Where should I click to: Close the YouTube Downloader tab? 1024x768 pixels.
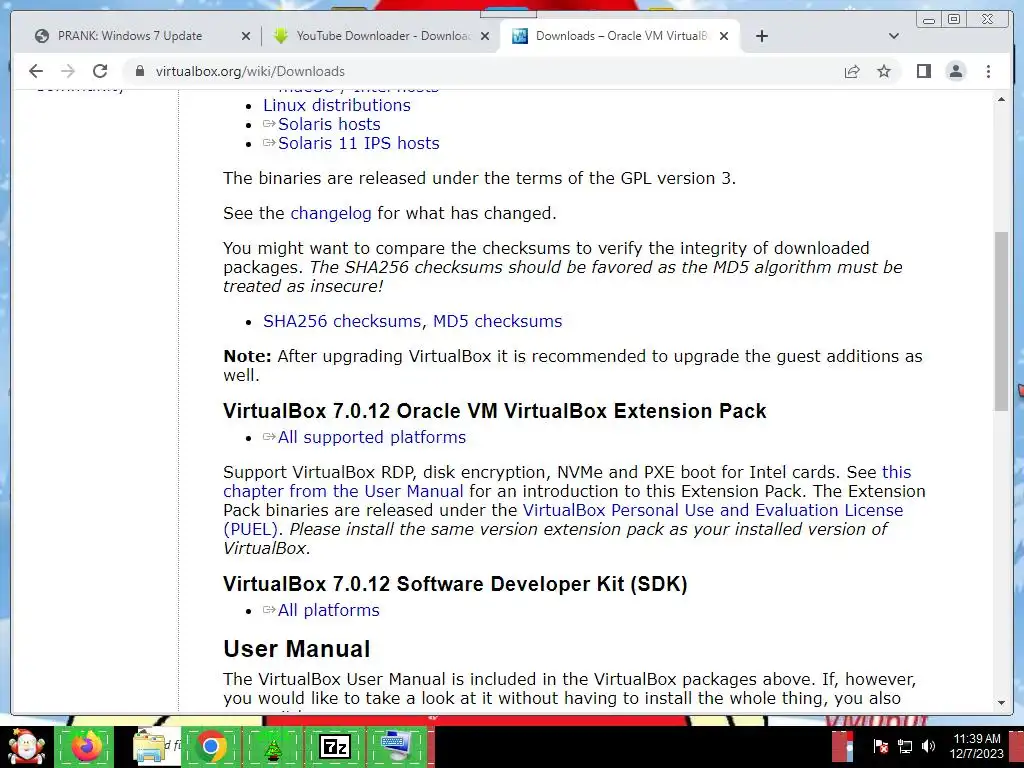[x=485, y=36]
